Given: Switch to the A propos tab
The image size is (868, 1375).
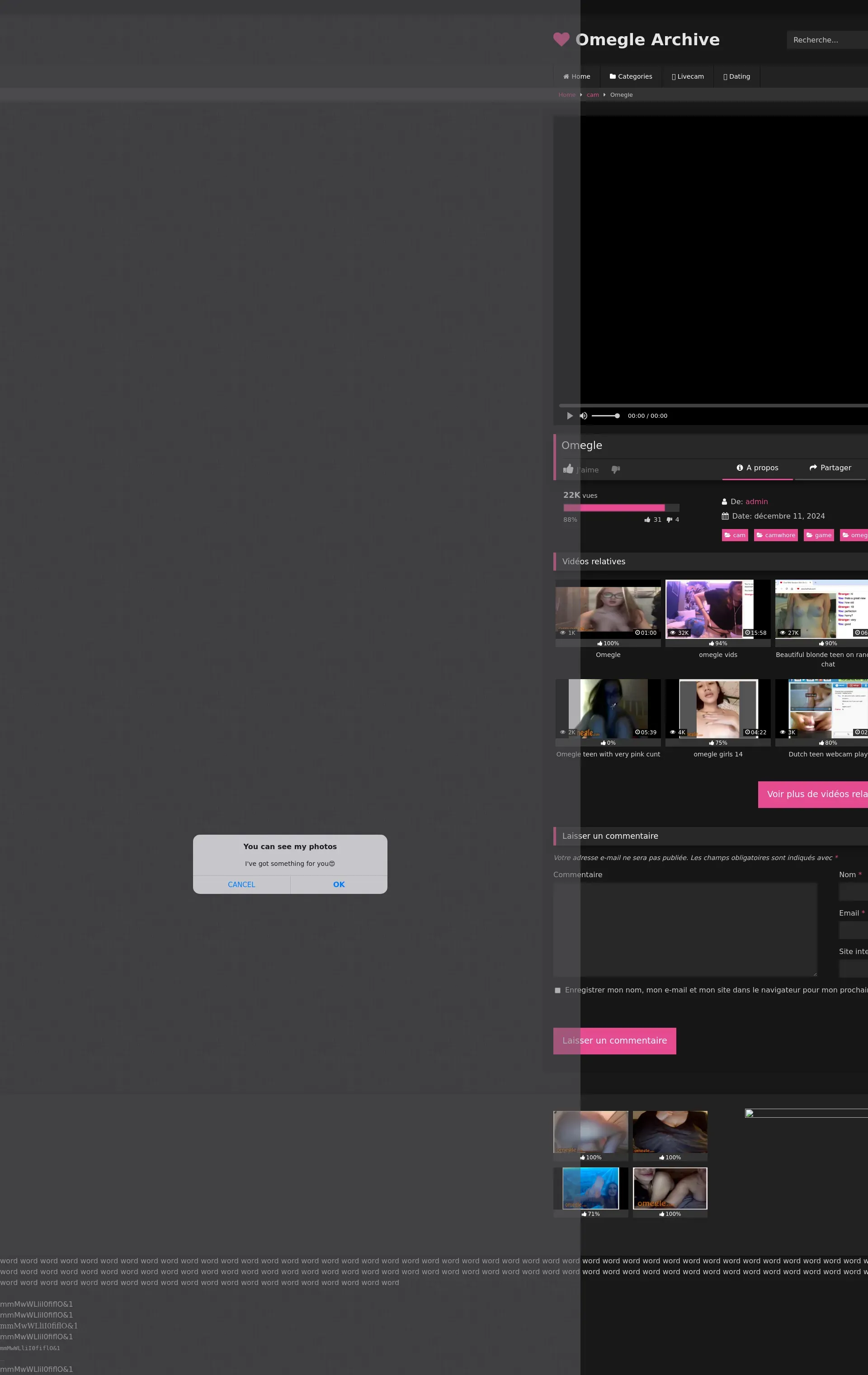Looking at the screenshot, I should click(x=757, y=468).
